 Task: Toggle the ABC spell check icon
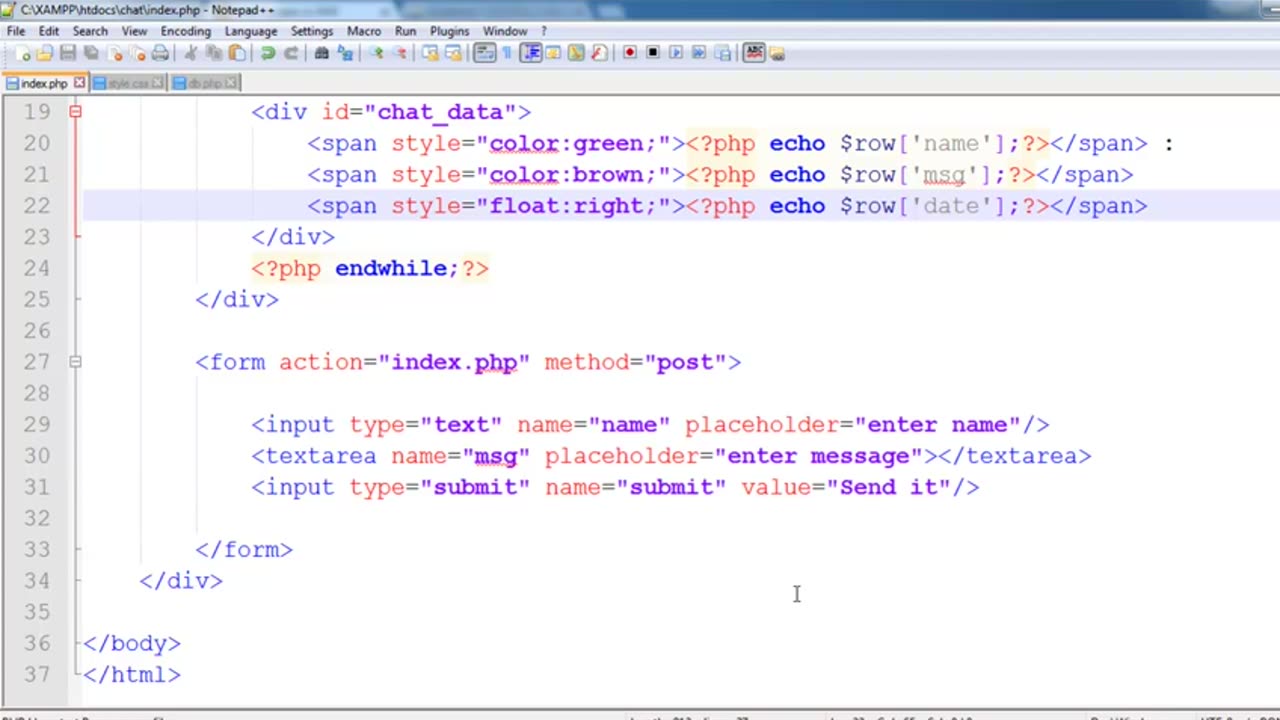coord(755,53)
